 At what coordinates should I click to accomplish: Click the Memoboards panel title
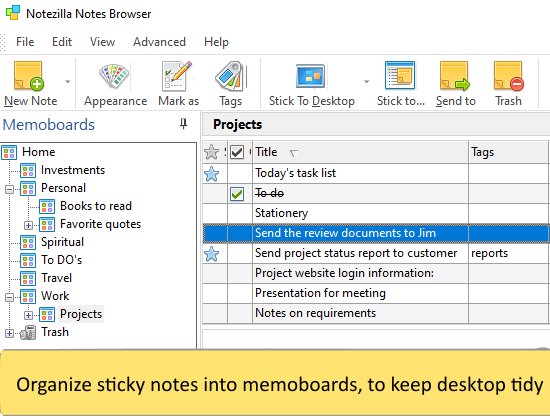pos(49,125)
